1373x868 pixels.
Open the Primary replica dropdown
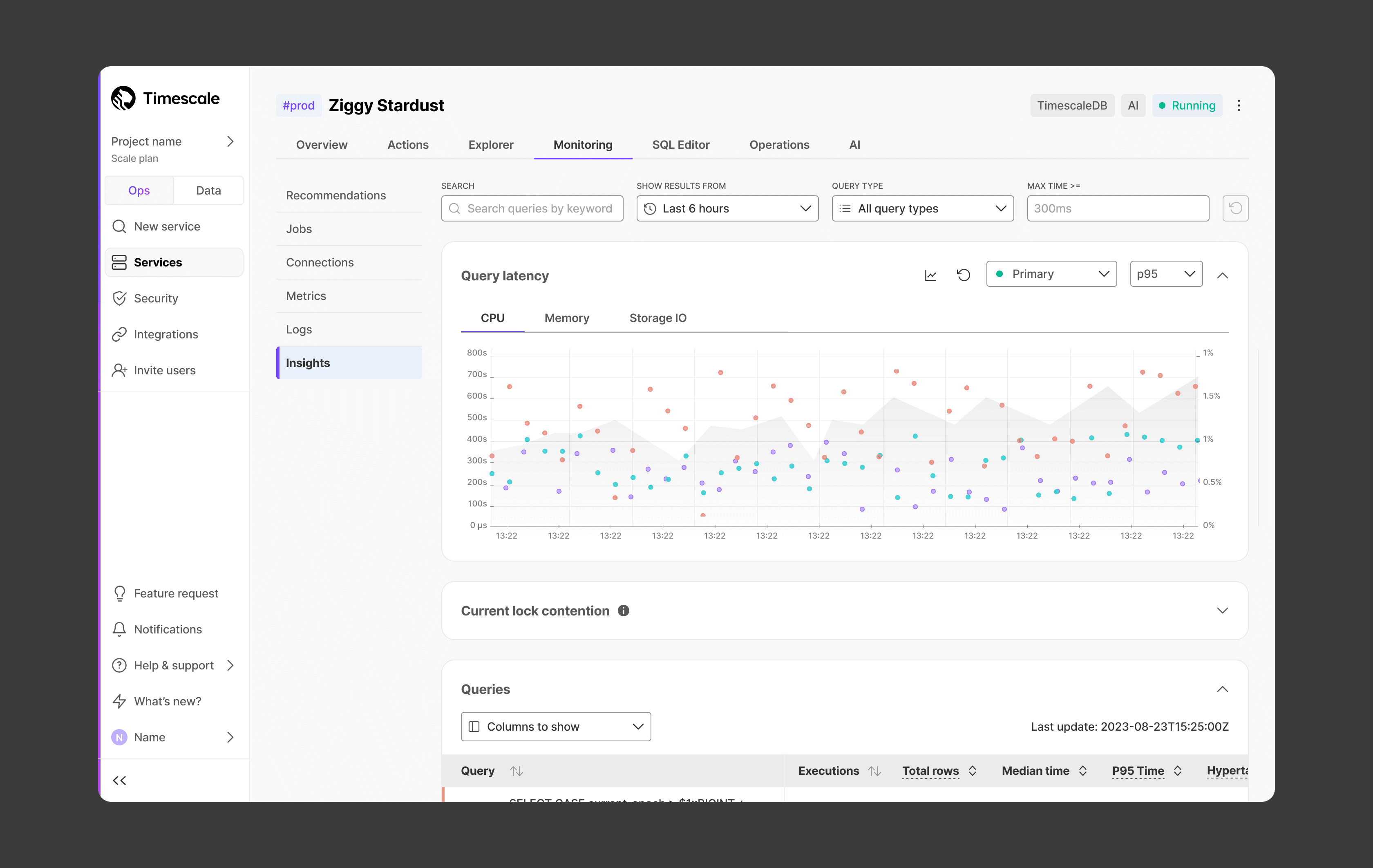click(1051, 274)
